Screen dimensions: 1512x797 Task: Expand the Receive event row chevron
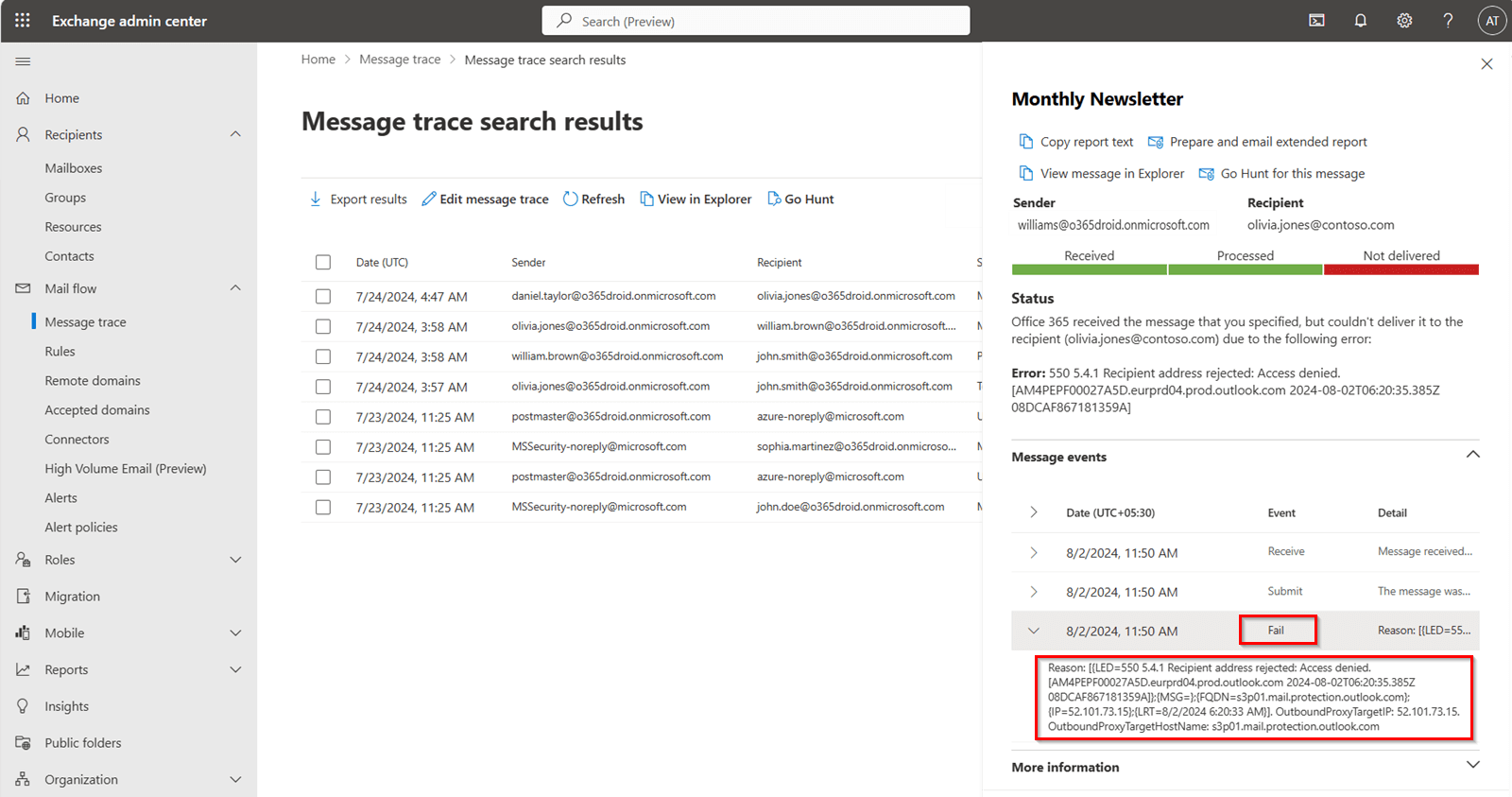(x=1034, y=552)
